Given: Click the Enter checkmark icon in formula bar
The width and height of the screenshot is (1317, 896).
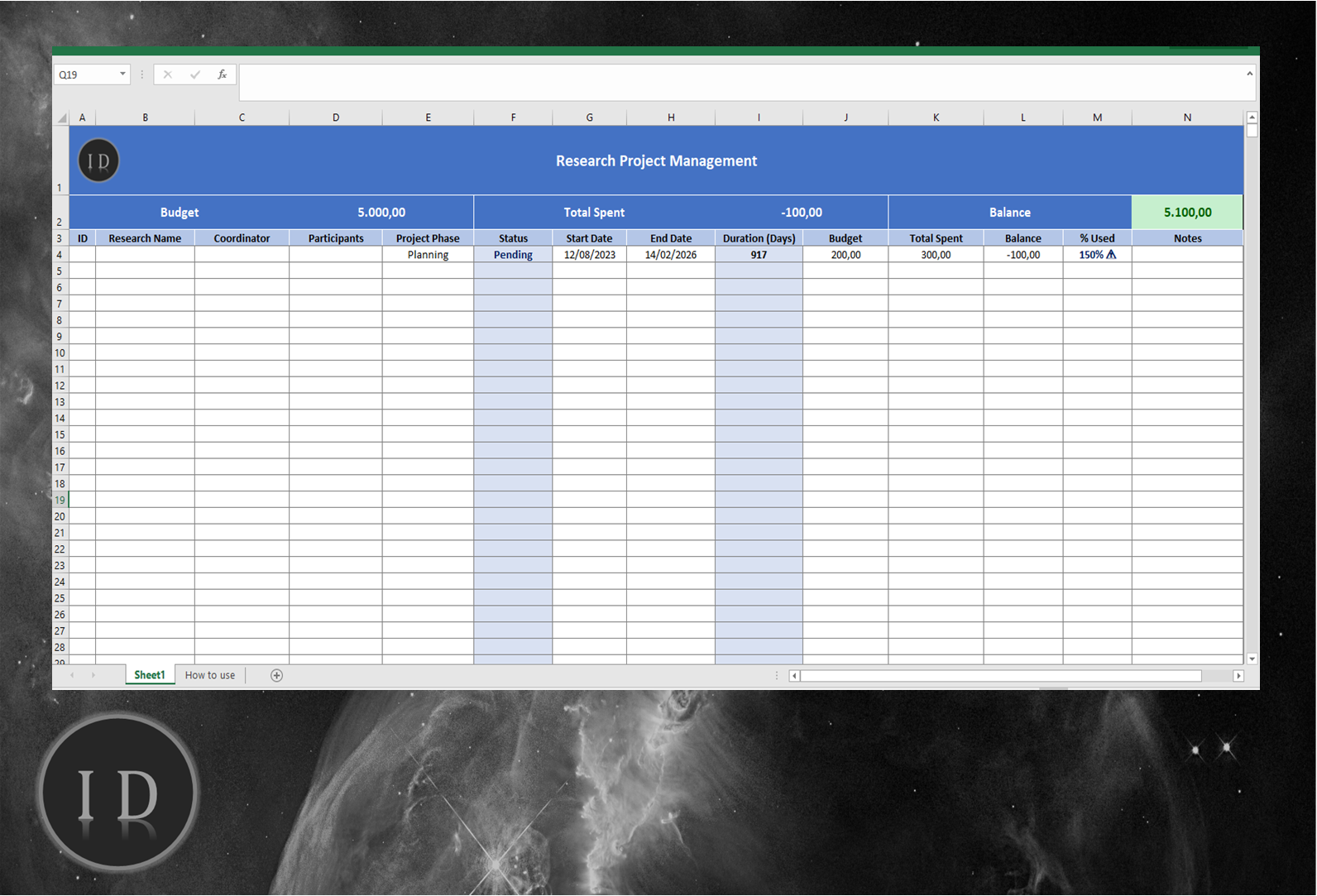Looking at the screenshot, I should coord(195,74).
